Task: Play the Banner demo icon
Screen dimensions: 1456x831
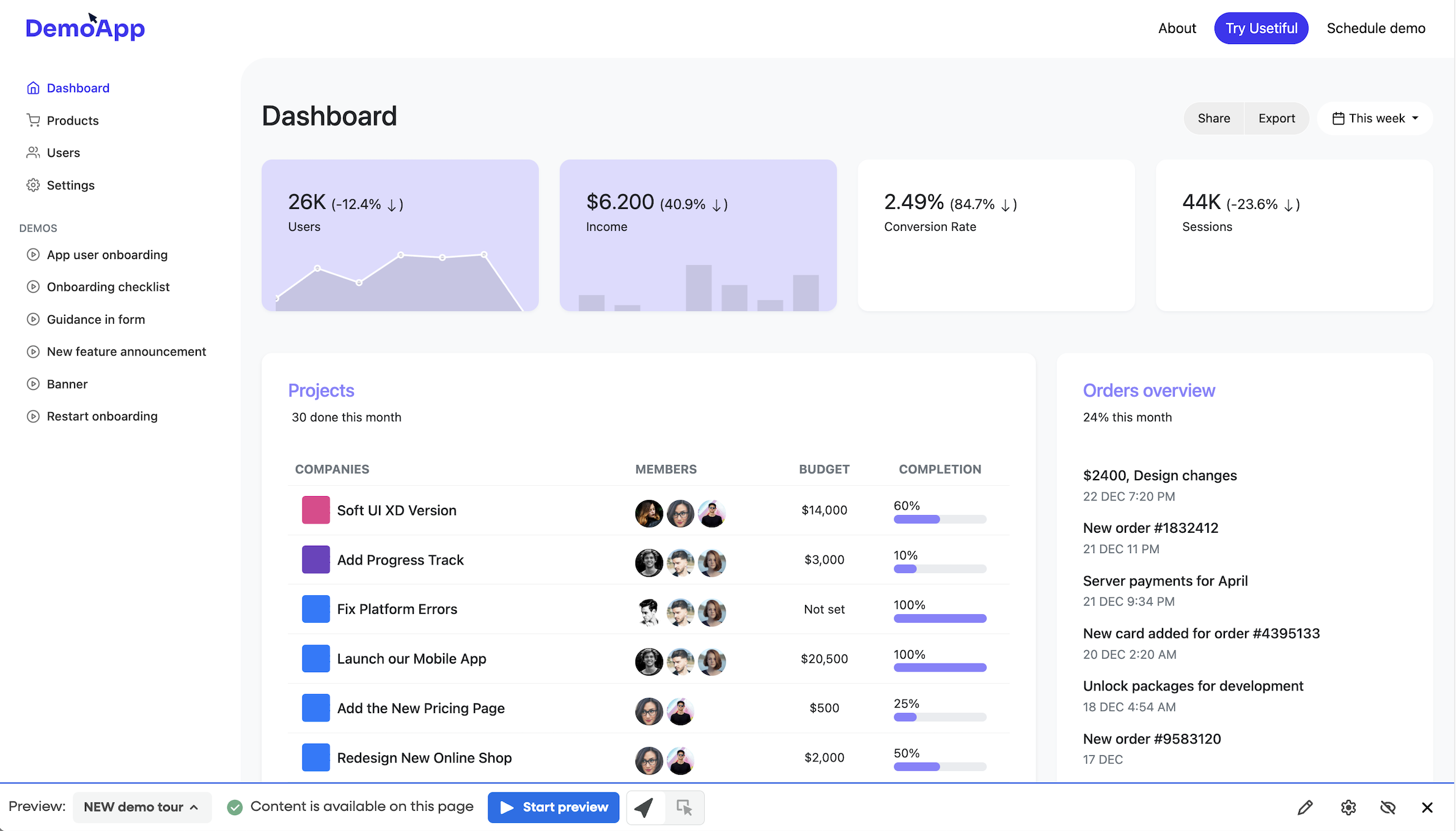Action: click(x=33, y=384)
